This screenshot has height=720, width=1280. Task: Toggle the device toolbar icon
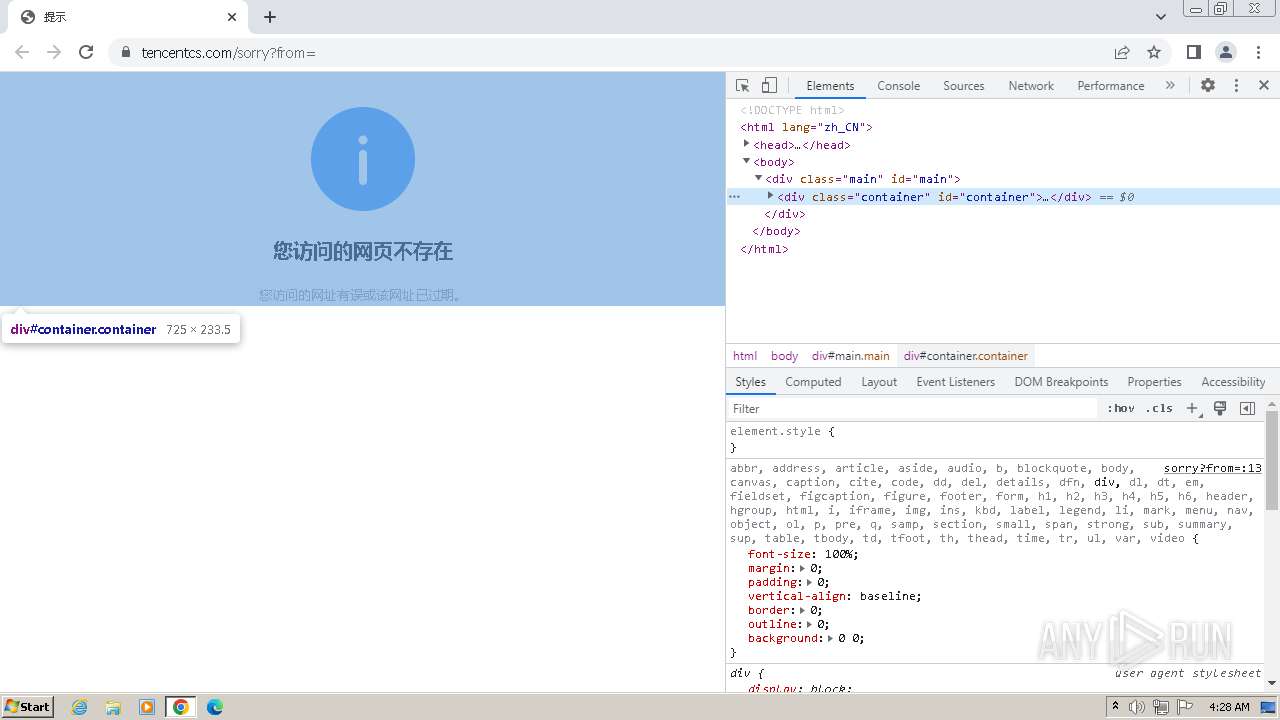(x=769, y=86)
